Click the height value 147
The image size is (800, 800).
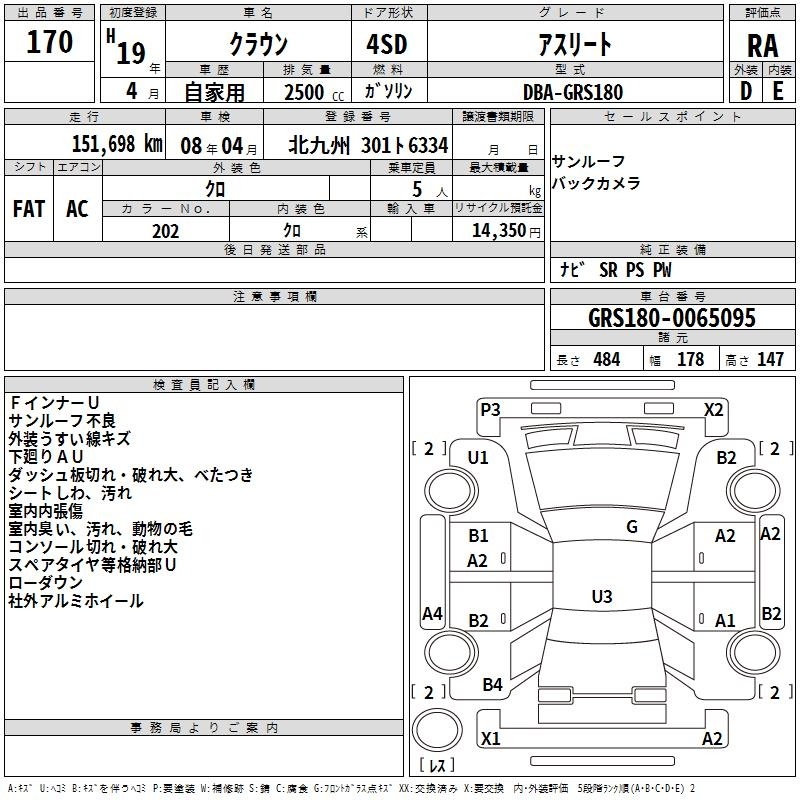click(x=770, y=359)
